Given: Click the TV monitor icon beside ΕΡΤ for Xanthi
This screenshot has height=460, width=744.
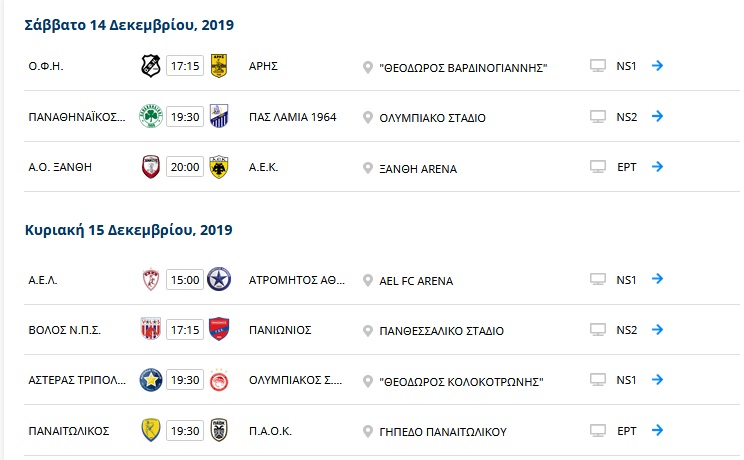Looking at the screenshot, I should (598, 167).
